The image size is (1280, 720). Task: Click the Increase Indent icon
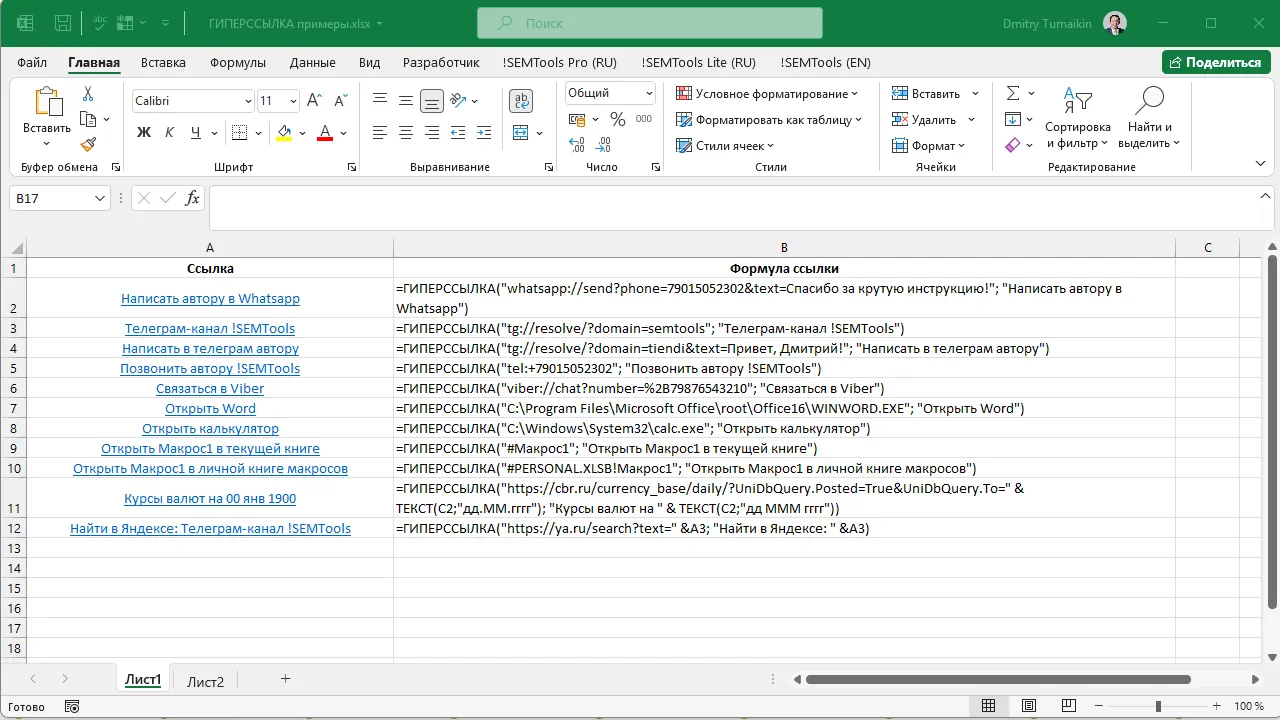484,132
